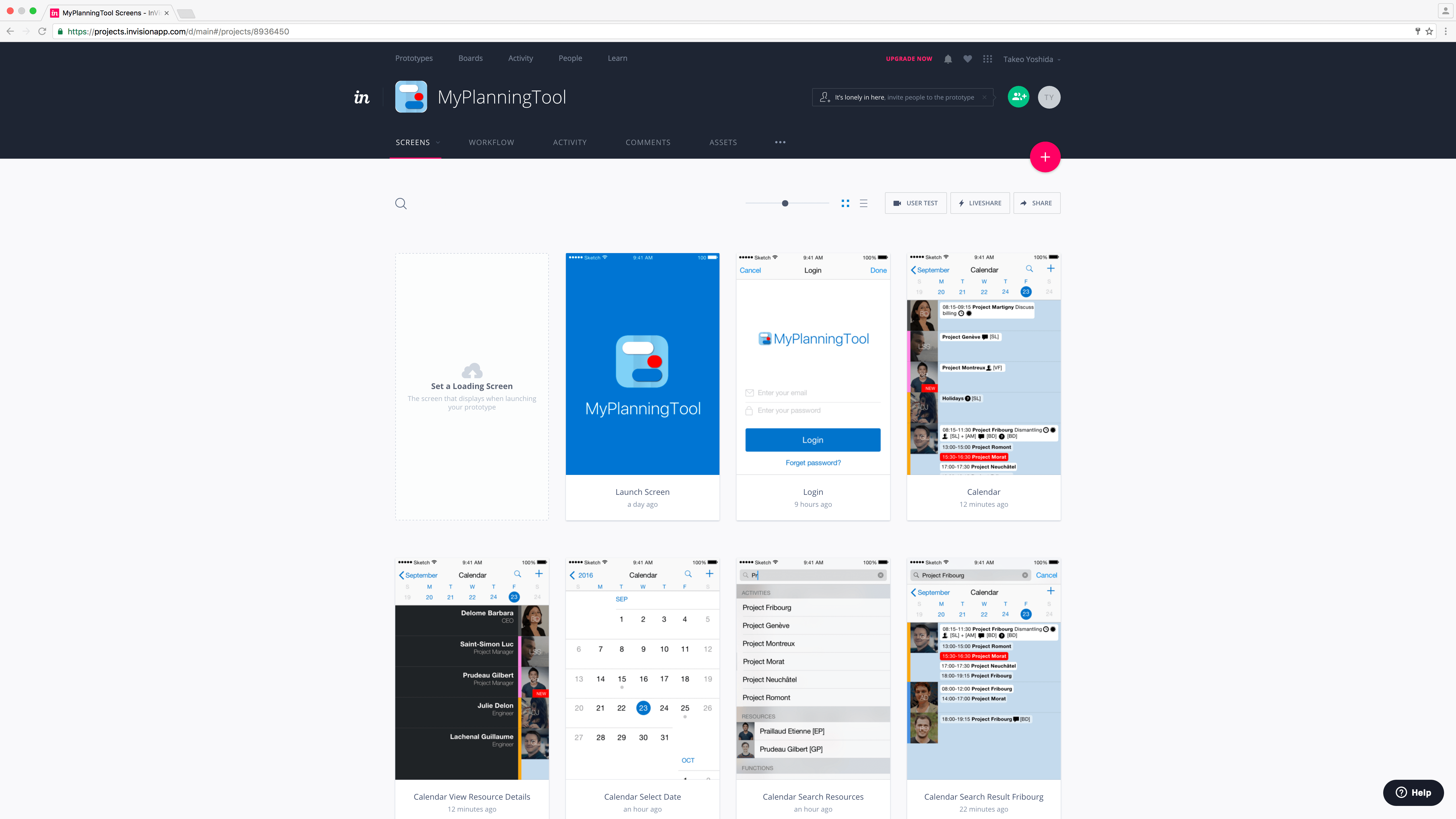Click the Calendar Select Date title label
The image size is (1456, 819).
click(642, 797)
